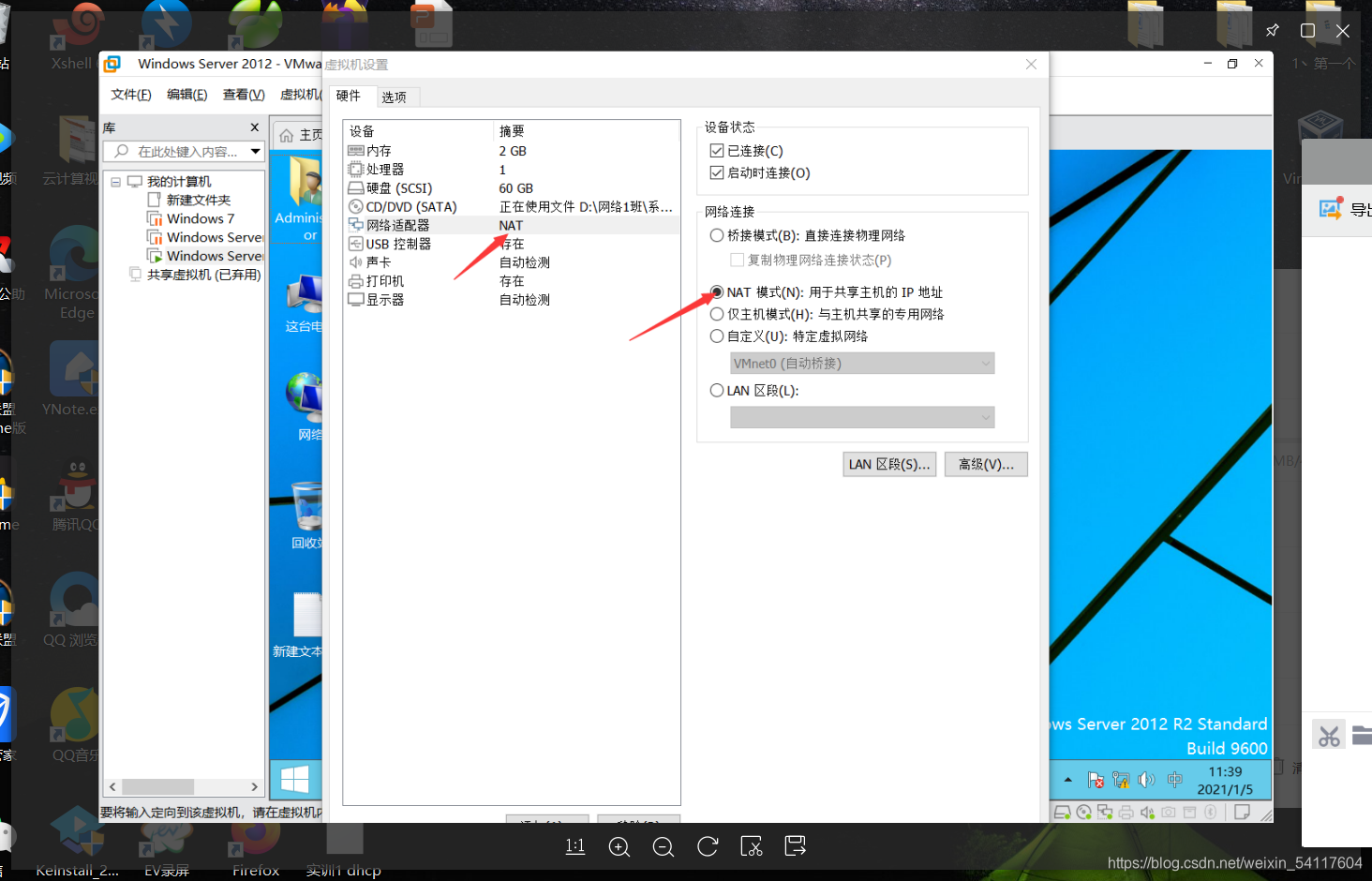Click the VMware Workstation app icon in title bar
Screen dimensions: 1372x881
pos(113,64)
